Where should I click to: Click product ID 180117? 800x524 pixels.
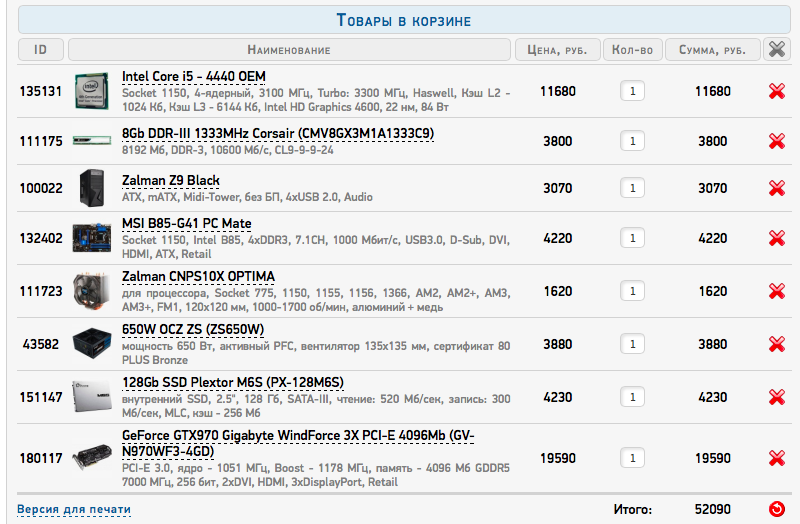coord(41,458)
